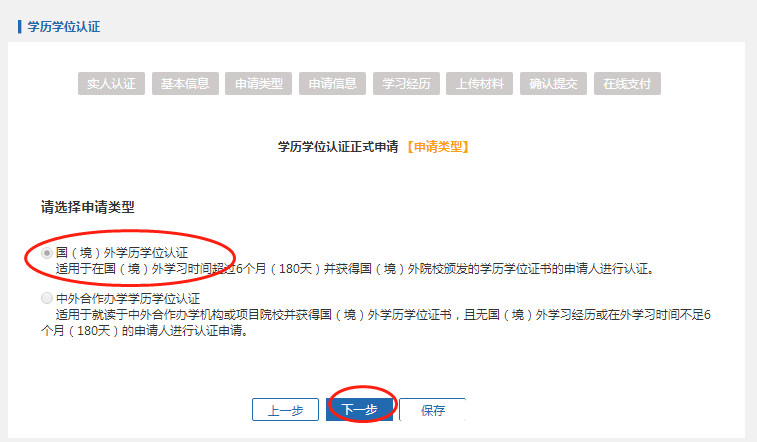Go to the 申请信息 step tab
The width and height of the screenshot is (757, 442).
(x=332, y=83)
